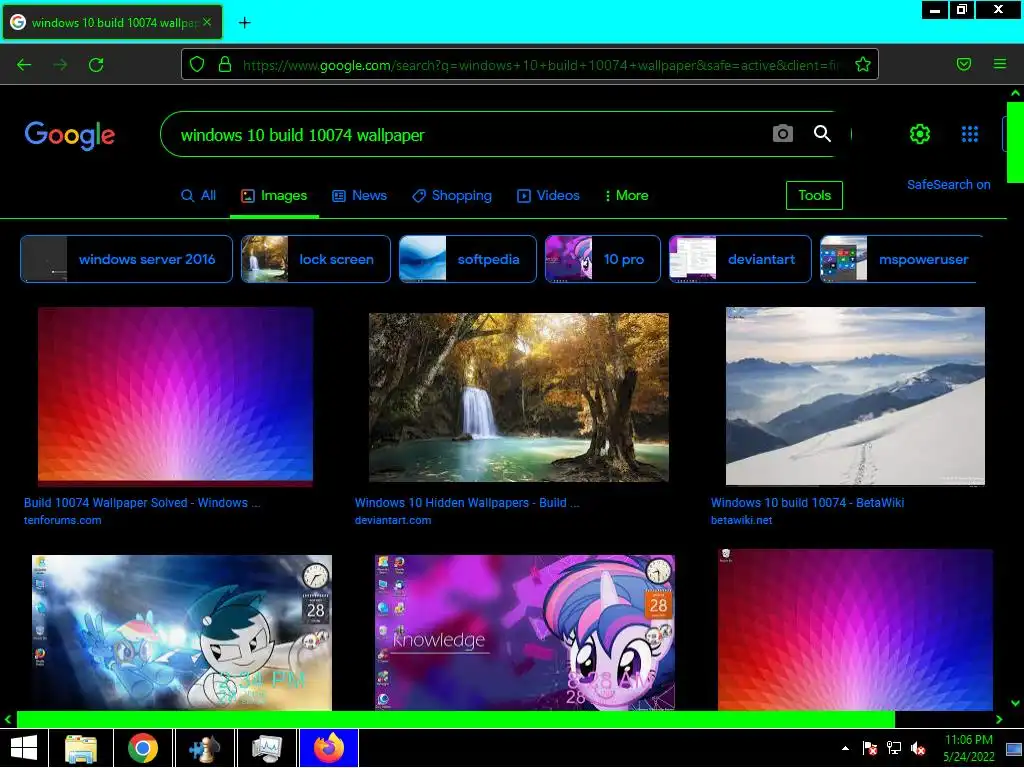Click the SafeSearch on link
Image resolution: width=1024 pixels, height=768 pixels.
pyautogui.click(x=948, y=185)
